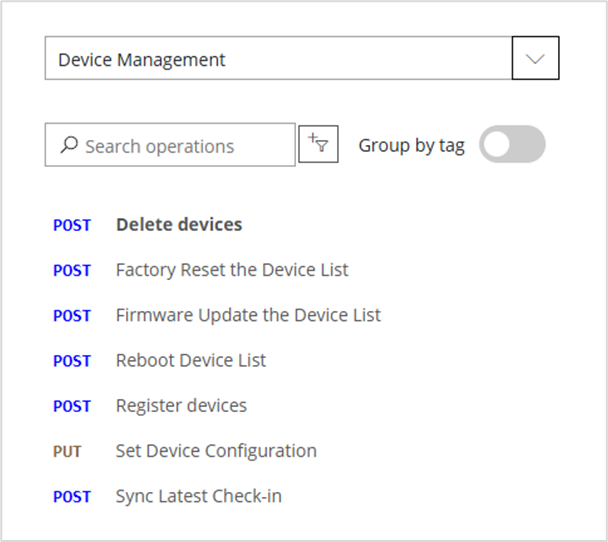Click POST badge next to Register devices
Viewport: 608px width, 542px height.
(72, 407)
